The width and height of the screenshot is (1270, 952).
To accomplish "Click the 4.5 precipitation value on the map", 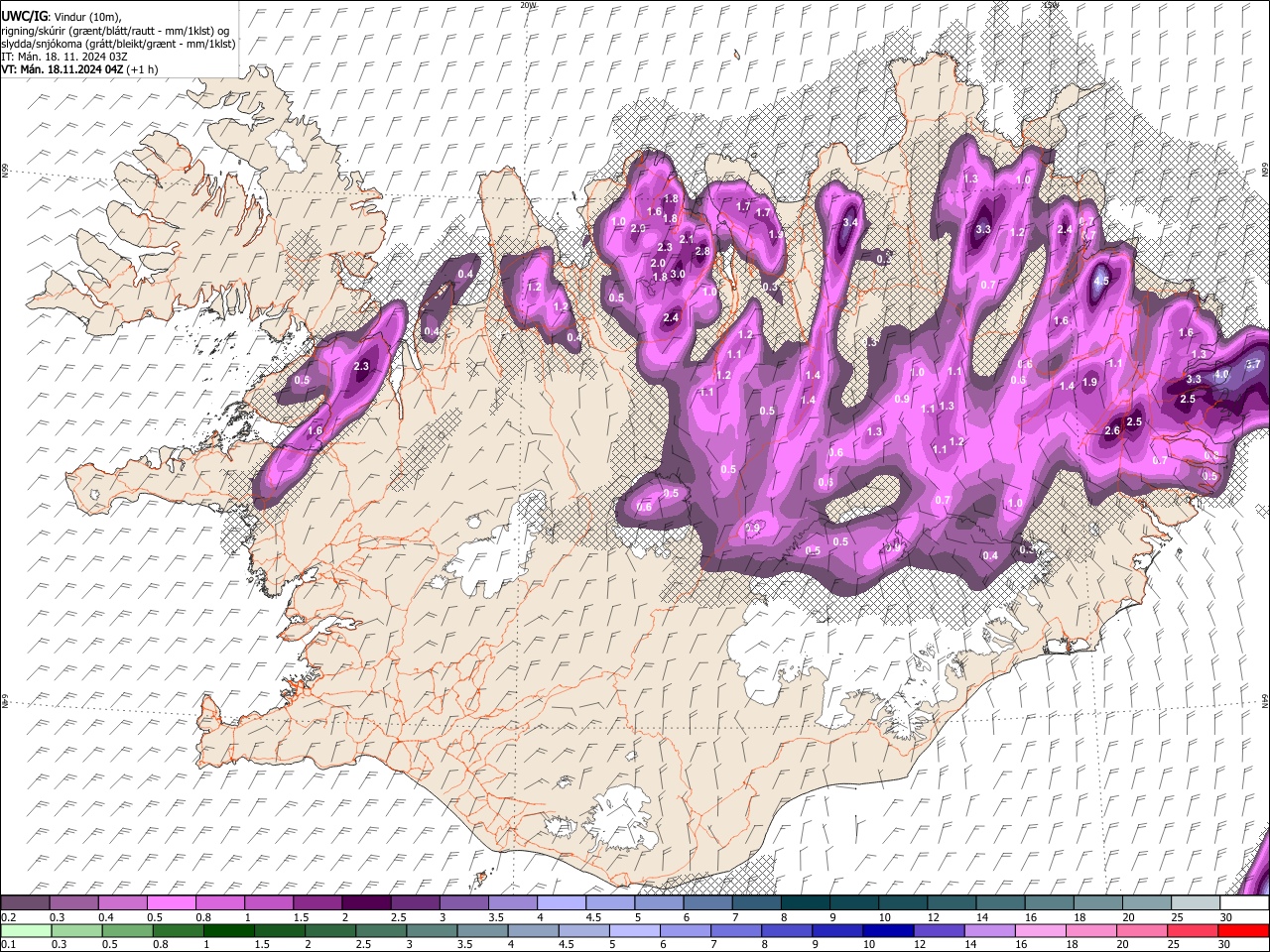I will [1100, 282].
